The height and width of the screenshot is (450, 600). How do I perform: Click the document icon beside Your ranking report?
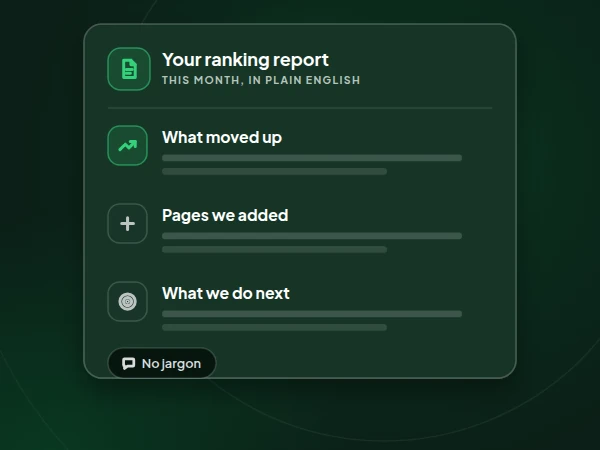(x=129, y=69)
